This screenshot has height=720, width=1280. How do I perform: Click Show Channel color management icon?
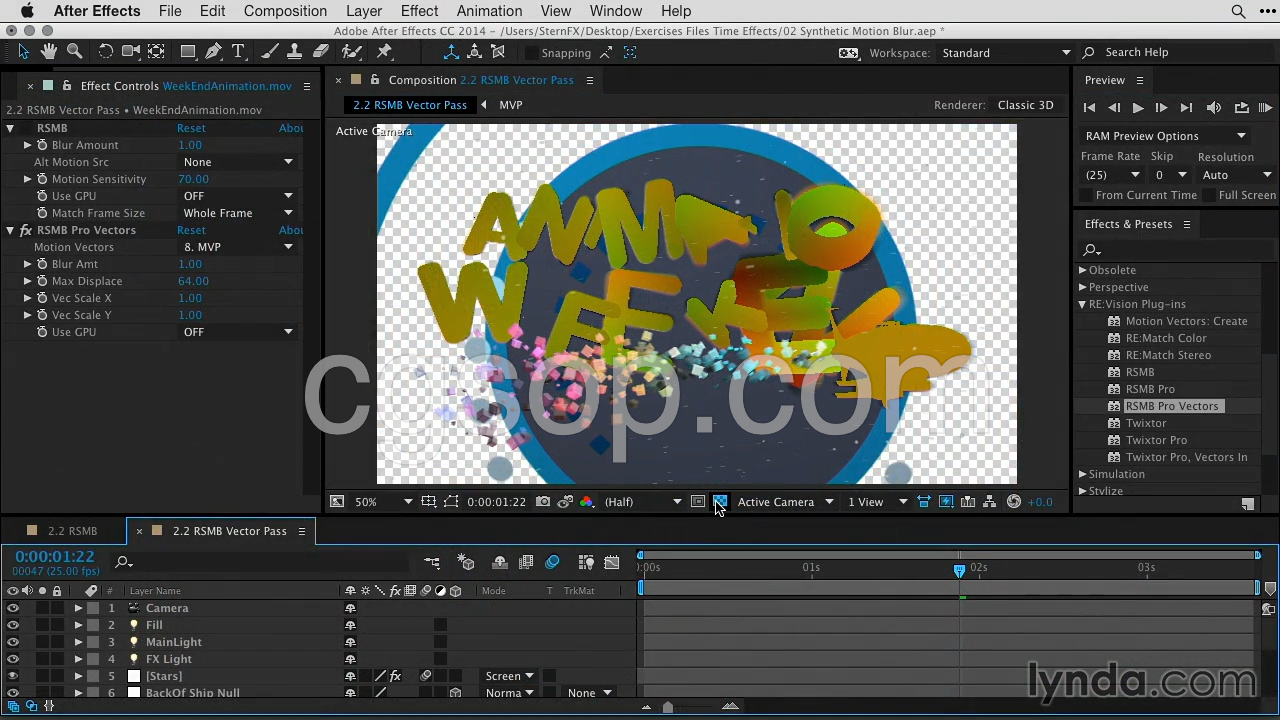pos(587,502)
